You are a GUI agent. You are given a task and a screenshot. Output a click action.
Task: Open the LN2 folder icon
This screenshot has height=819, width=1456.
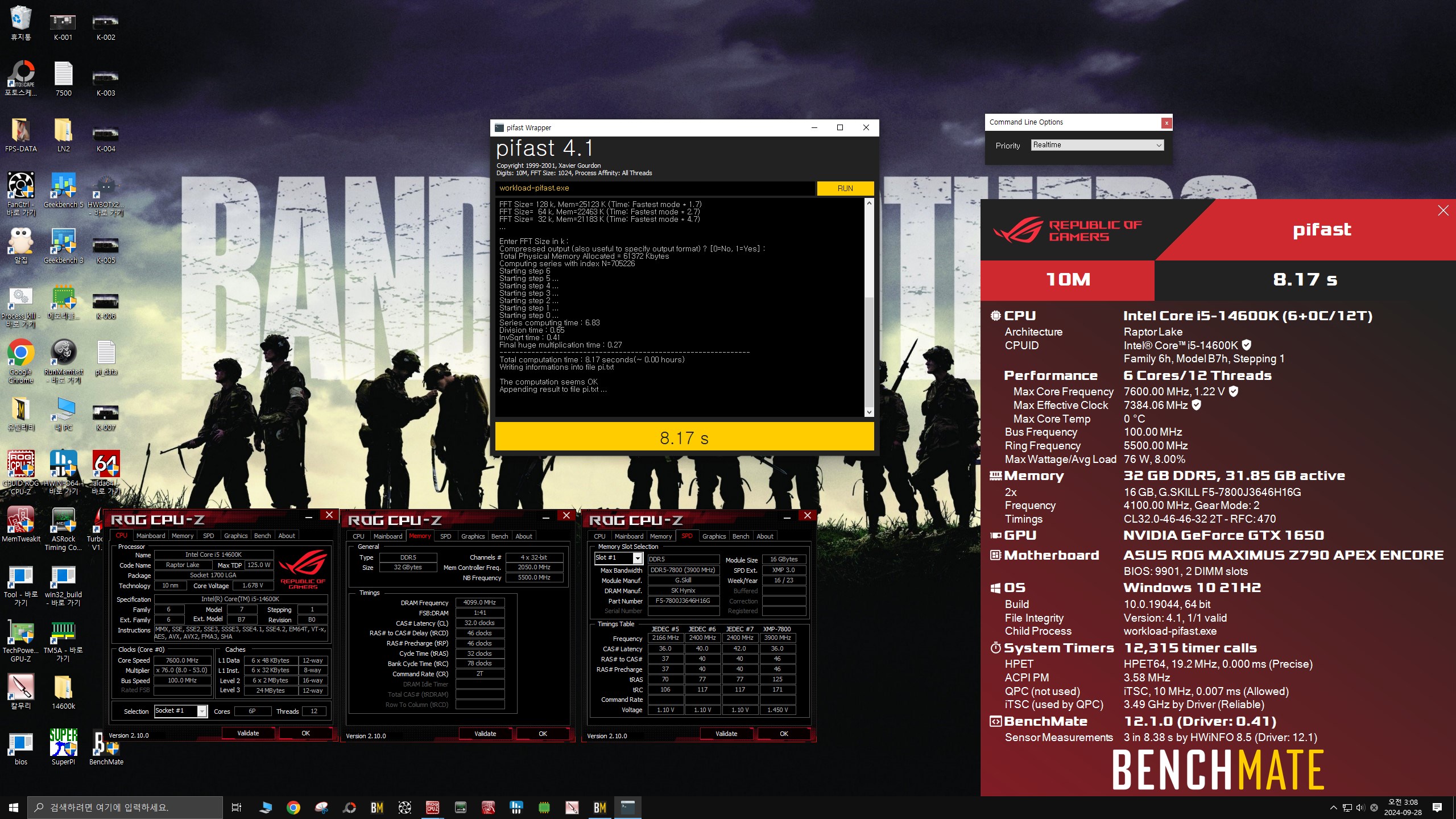click(x=63, y=135)
